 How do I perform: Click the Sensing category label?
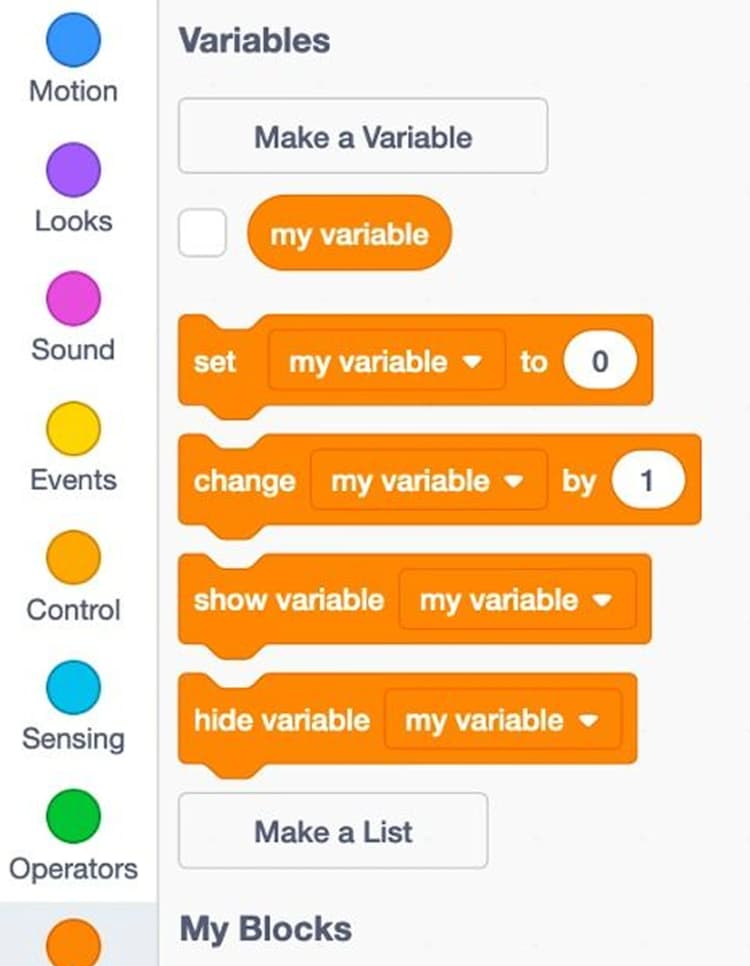tap(73, 739)
